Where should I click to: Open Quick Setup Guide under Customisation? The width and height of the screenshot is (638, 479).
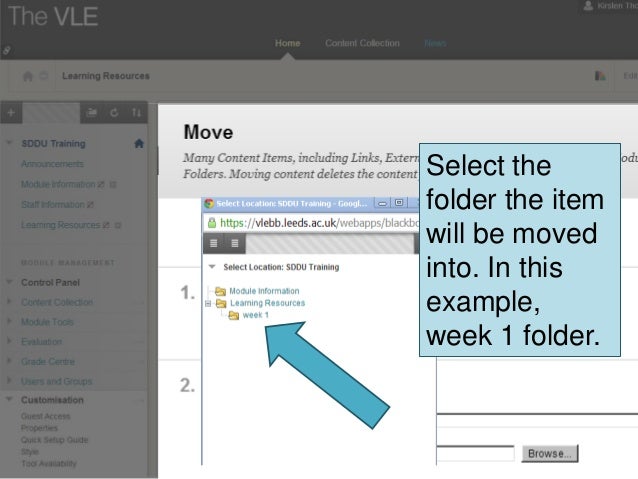point(55,440)
